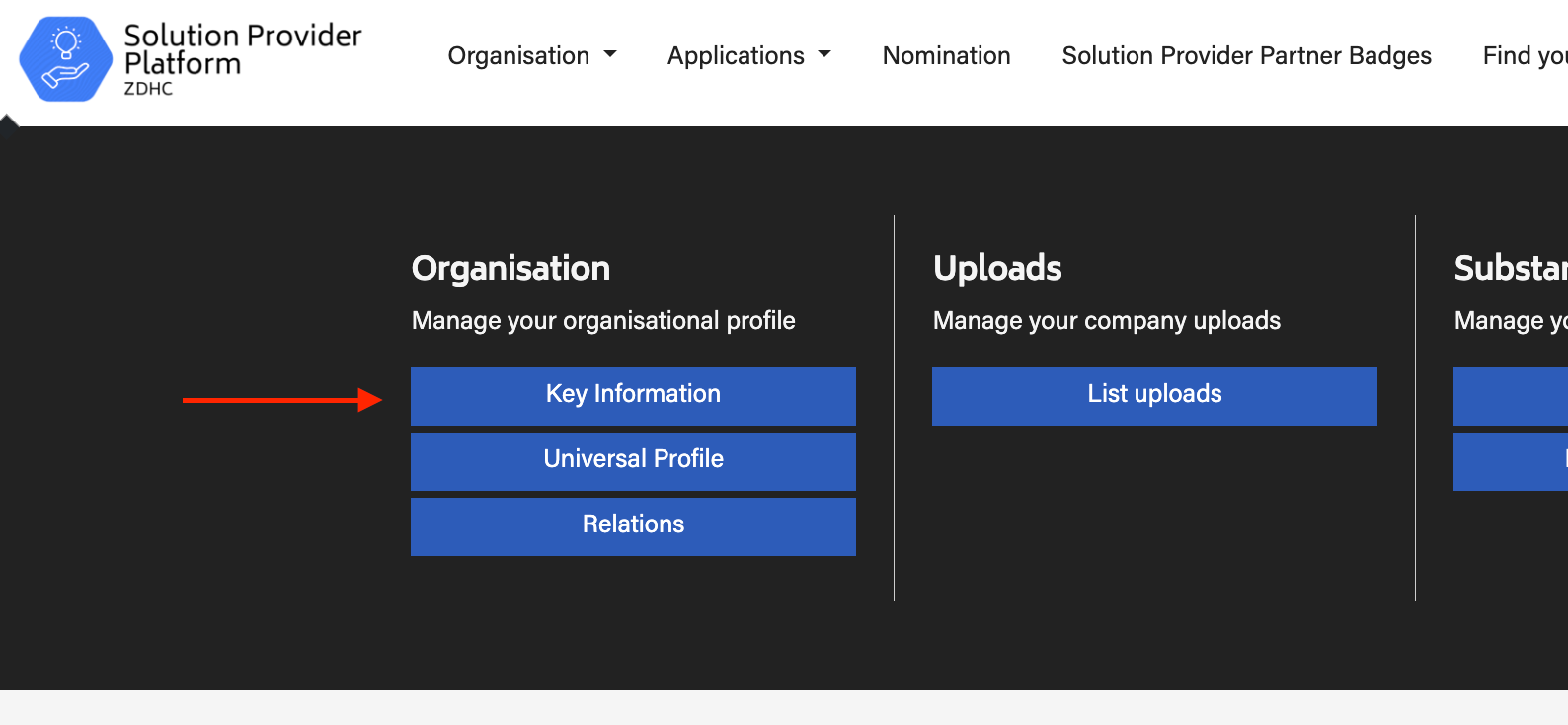1568x725 pixels.
Task: Expand the Organisation dropdown caret
Action: coord(610,55)
